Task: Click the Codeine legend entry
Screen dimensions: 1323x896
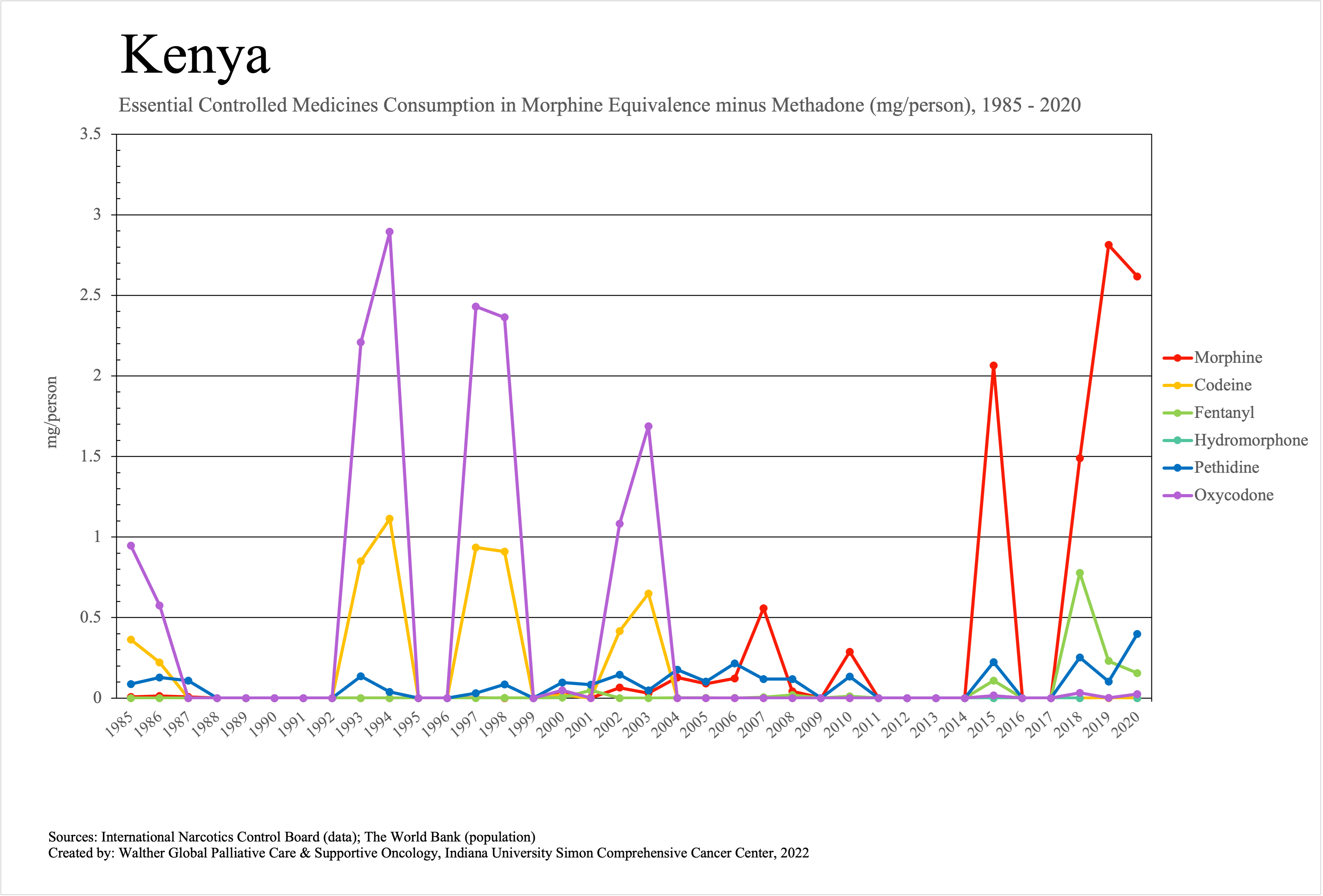Action: click(1222, 385)
